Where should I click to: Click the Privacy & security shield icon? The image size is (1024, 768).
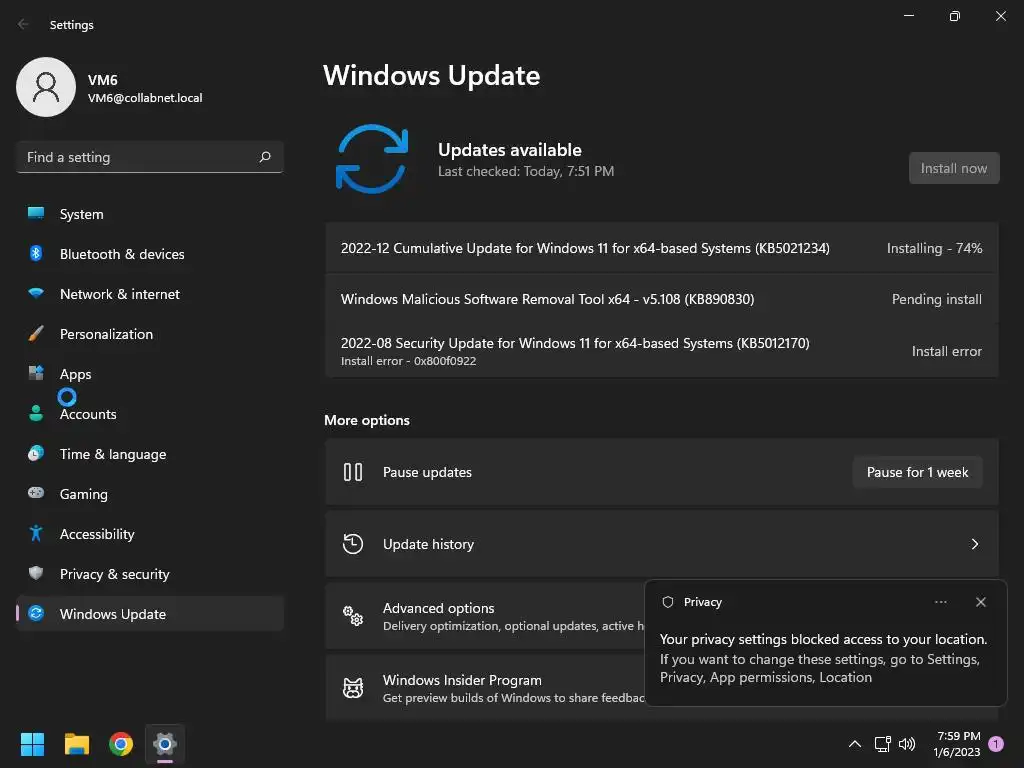click(x=36, y=573)
